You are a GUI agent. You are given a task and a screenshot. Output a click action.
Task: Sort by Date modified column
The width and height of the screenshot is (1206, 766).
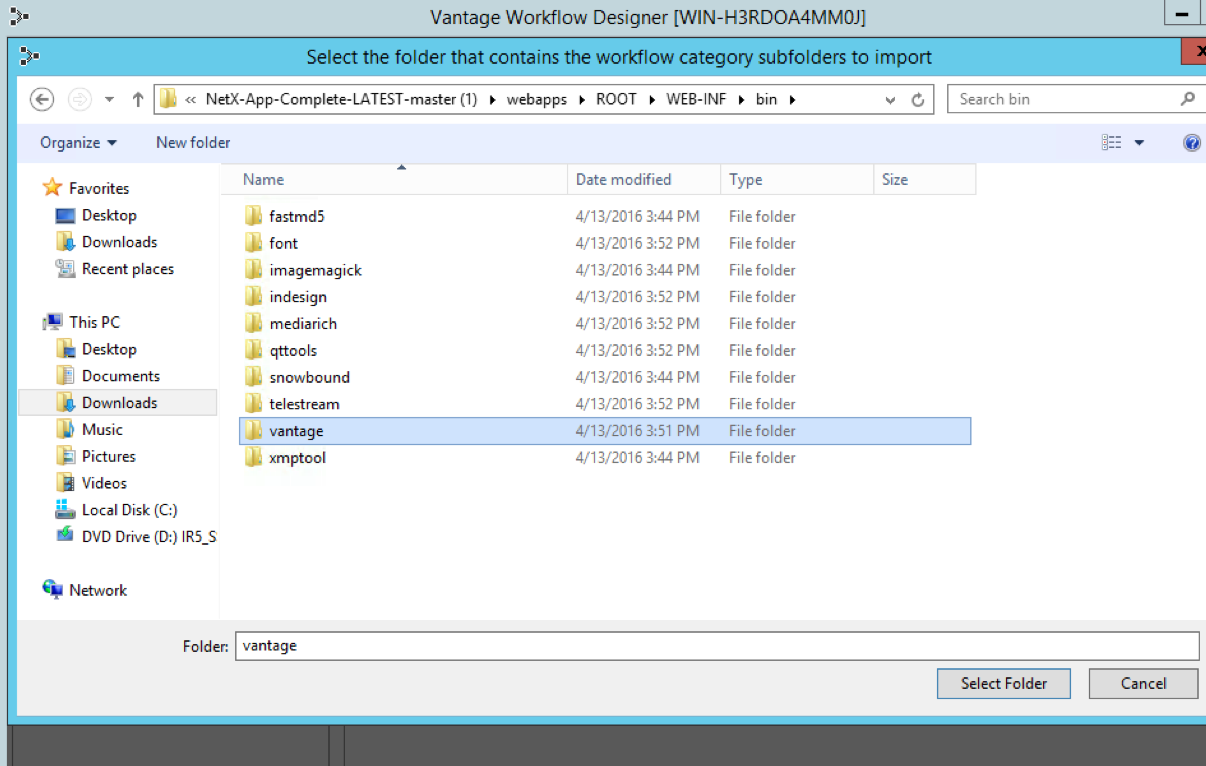click(x=644, y=180)
